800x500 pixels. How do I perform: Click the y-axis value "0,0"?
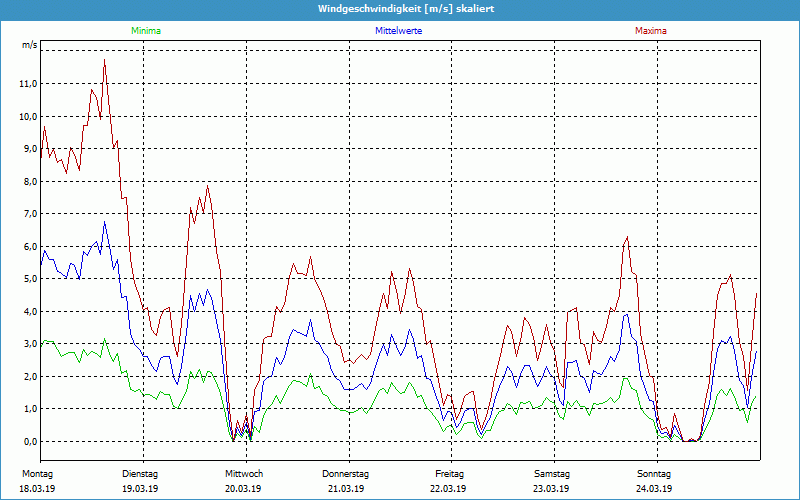click(30, 441)
